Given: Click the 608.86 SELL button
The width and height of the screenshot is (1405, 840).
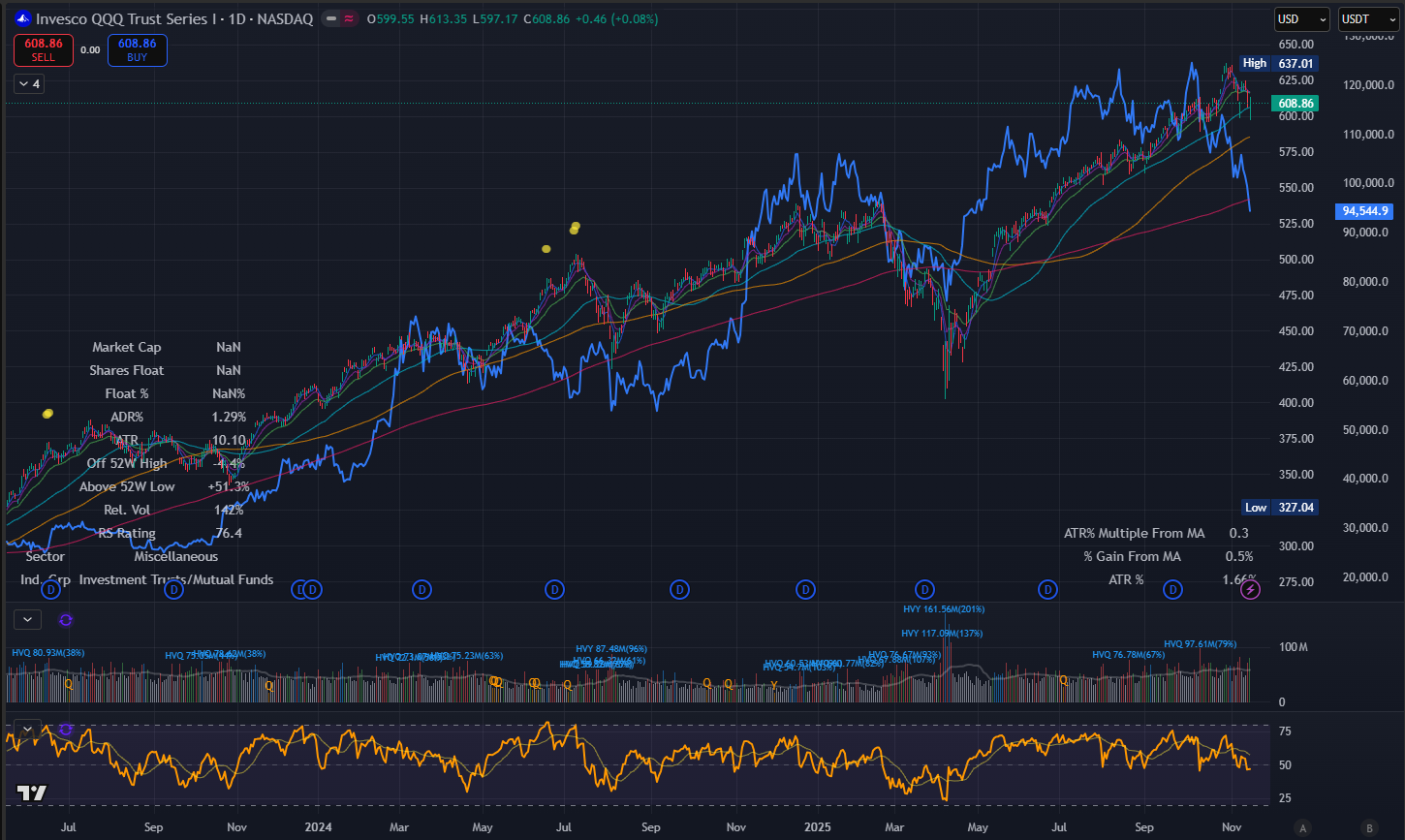Looking at the screenshot, I should tap(44, 49).
